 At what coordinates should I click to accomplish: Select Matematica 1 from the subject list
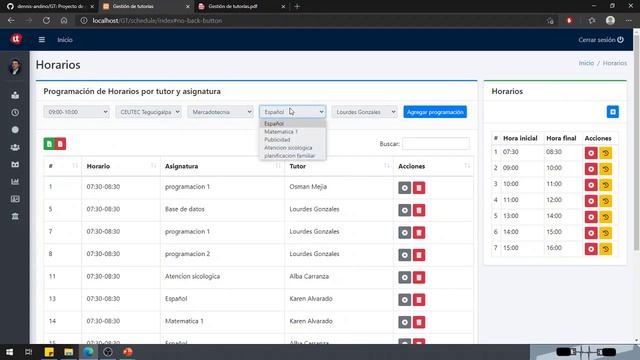[x=292, y=131]
